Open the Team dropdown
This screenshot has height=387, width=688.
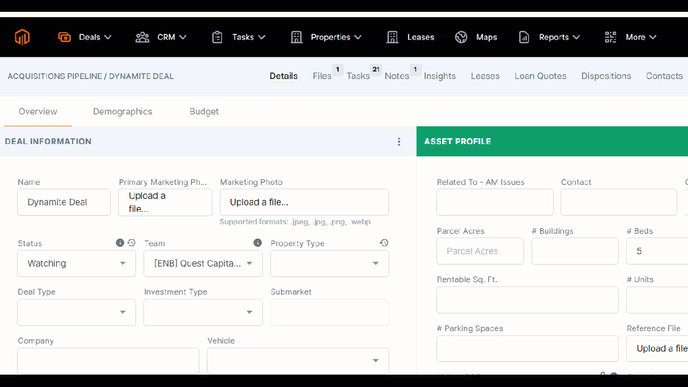(x=203, y=263)
